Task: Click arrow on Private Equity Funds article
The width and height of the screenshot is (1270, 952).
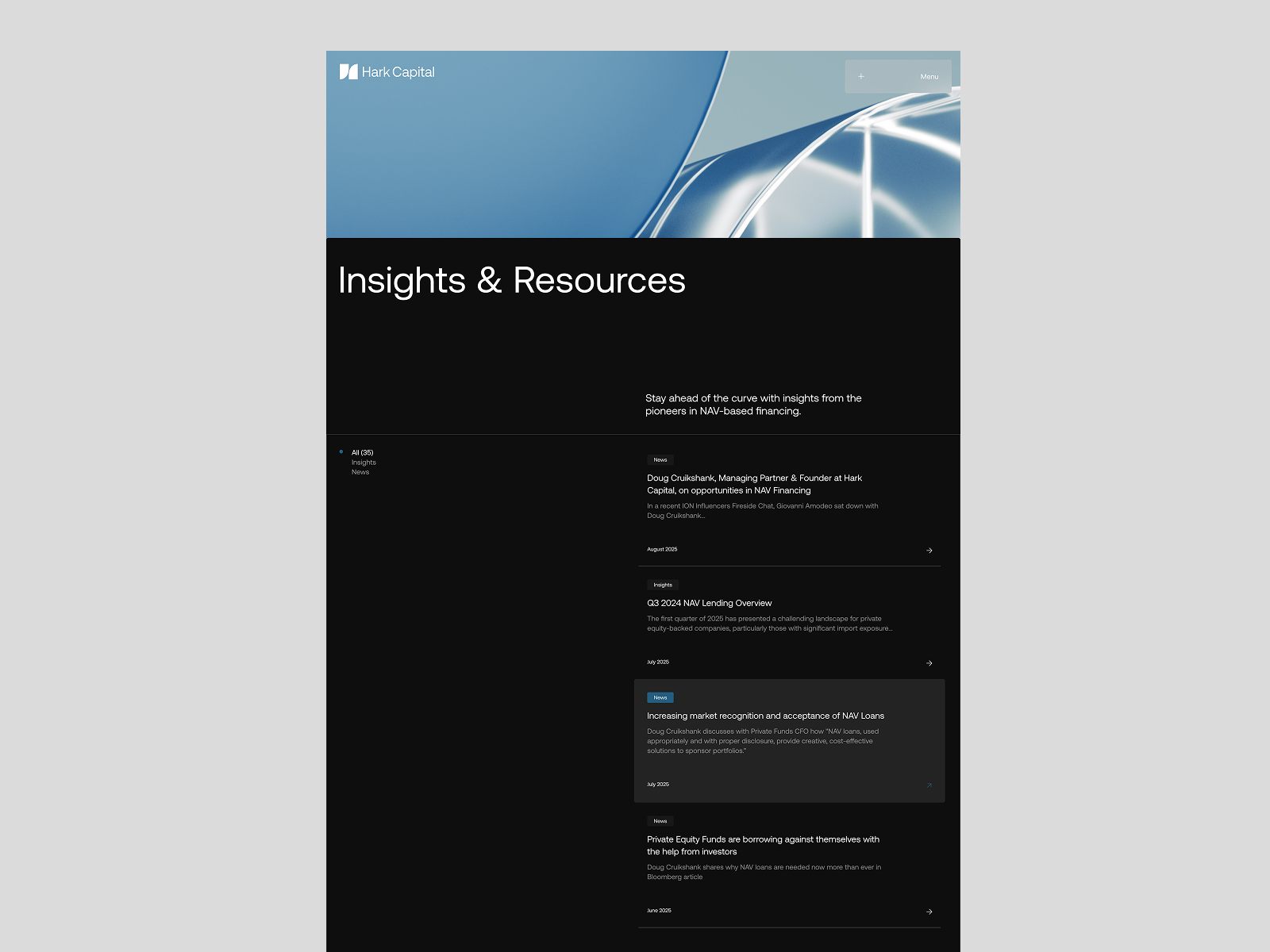Action: pyautogui.click(x=929, y=912)
